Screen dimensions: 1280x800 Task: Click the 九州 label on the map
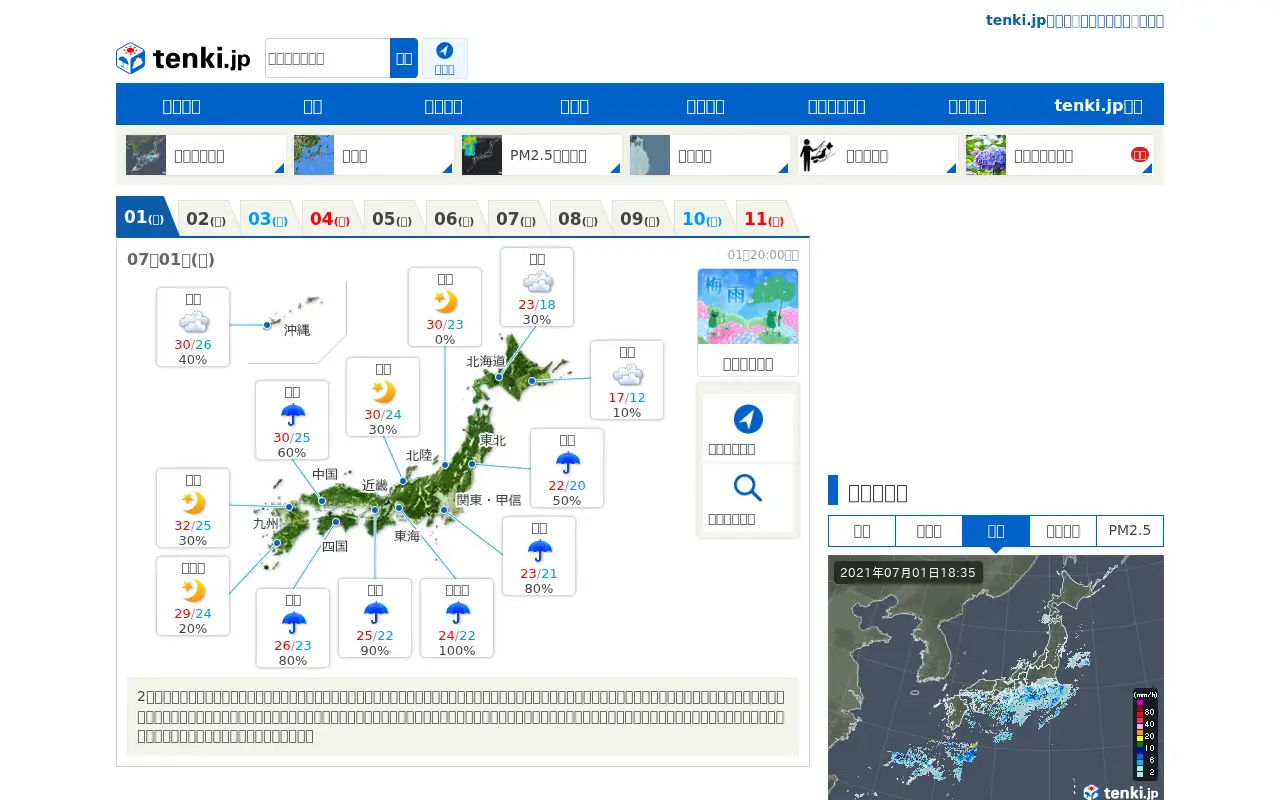tap(266, 523)
